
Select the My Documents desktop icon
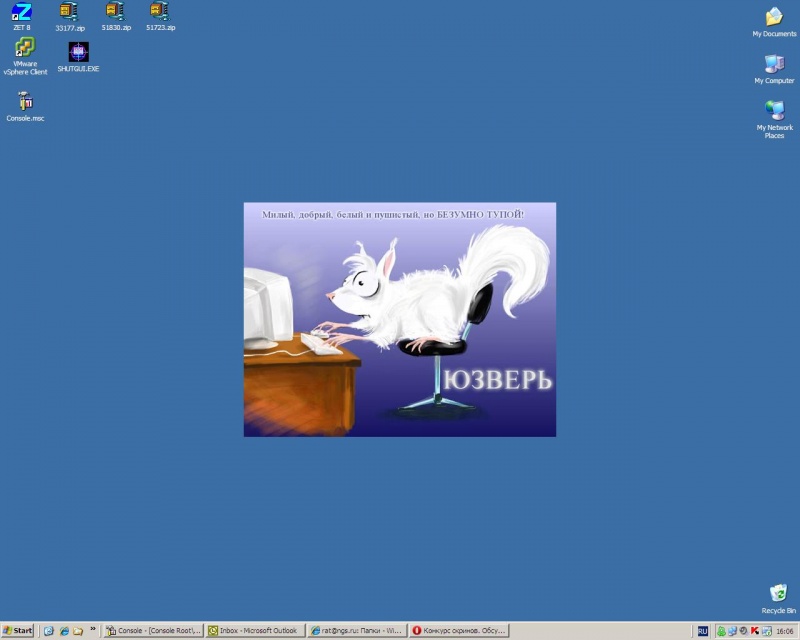[x=774, y=18]
